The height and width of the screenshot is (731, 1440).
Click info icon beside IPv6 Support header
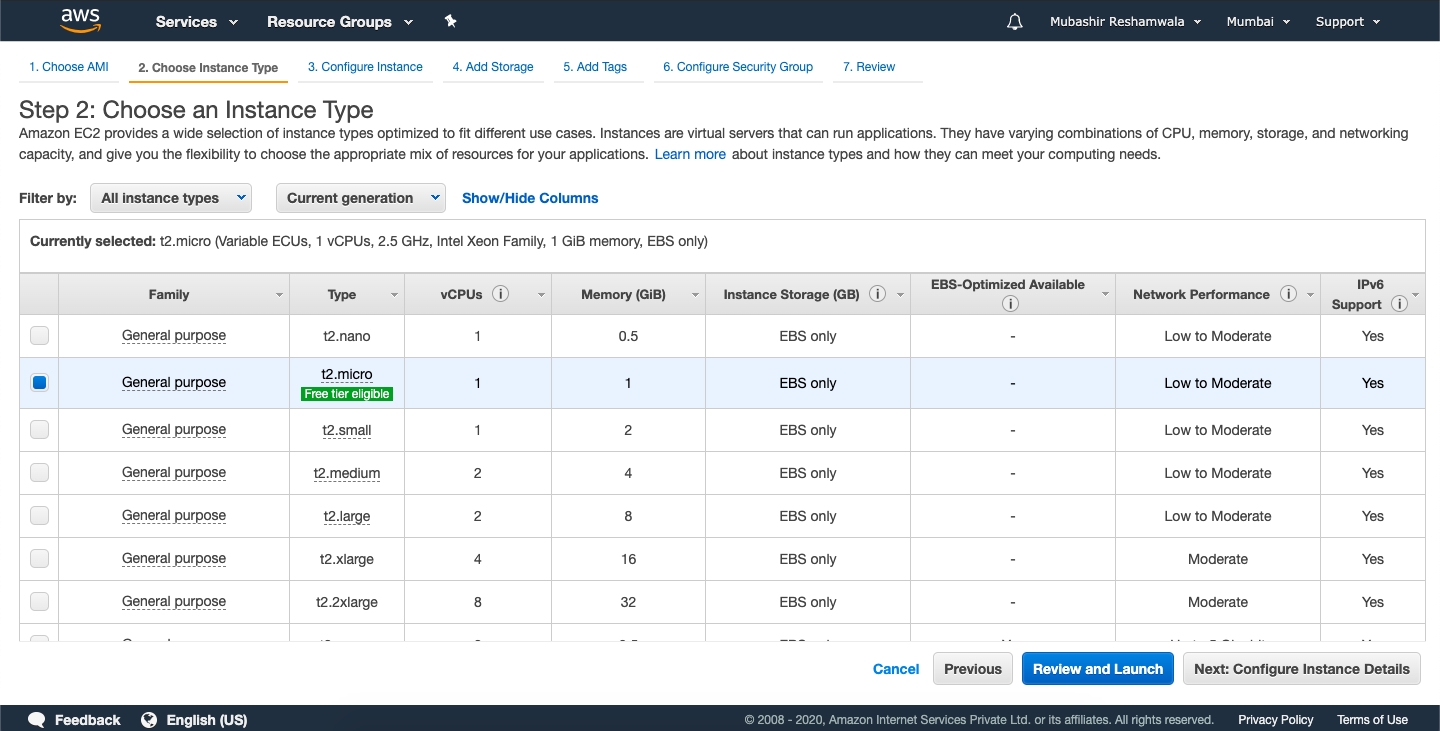[x=1399, y=304]
